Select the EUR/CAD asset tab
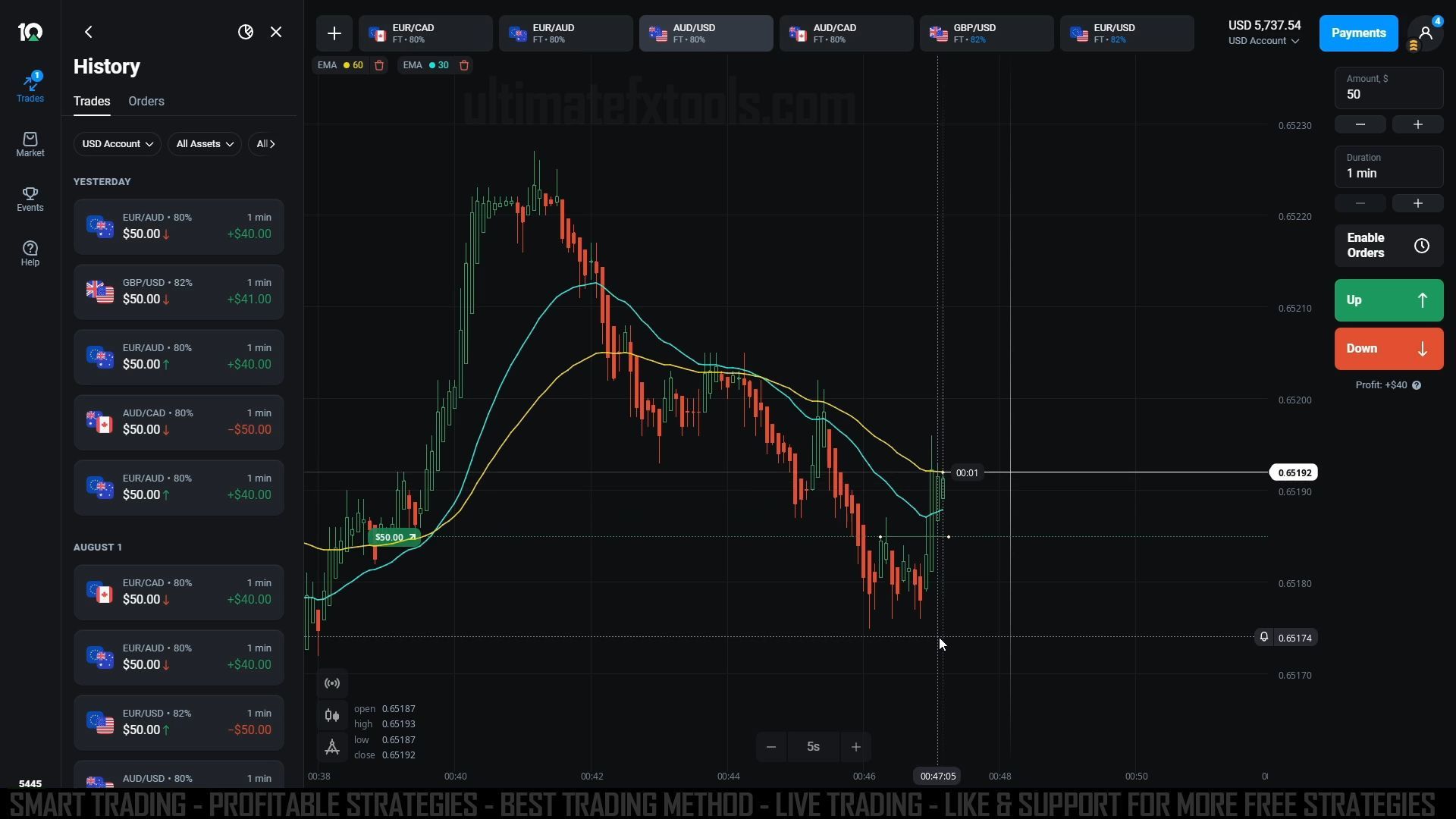 click(425, 33)
